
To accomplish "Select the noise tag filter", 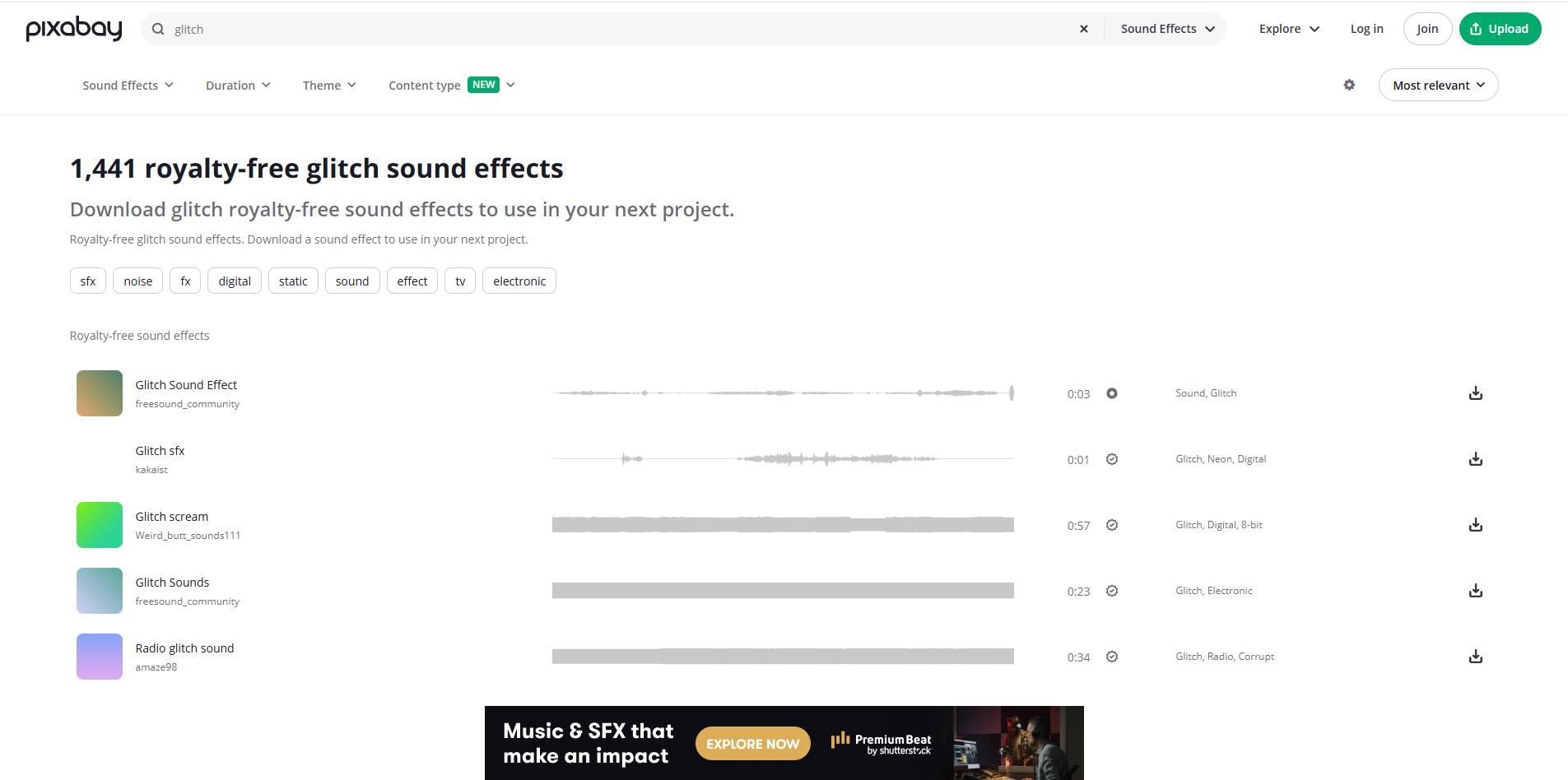I will (x=137, y=281).
